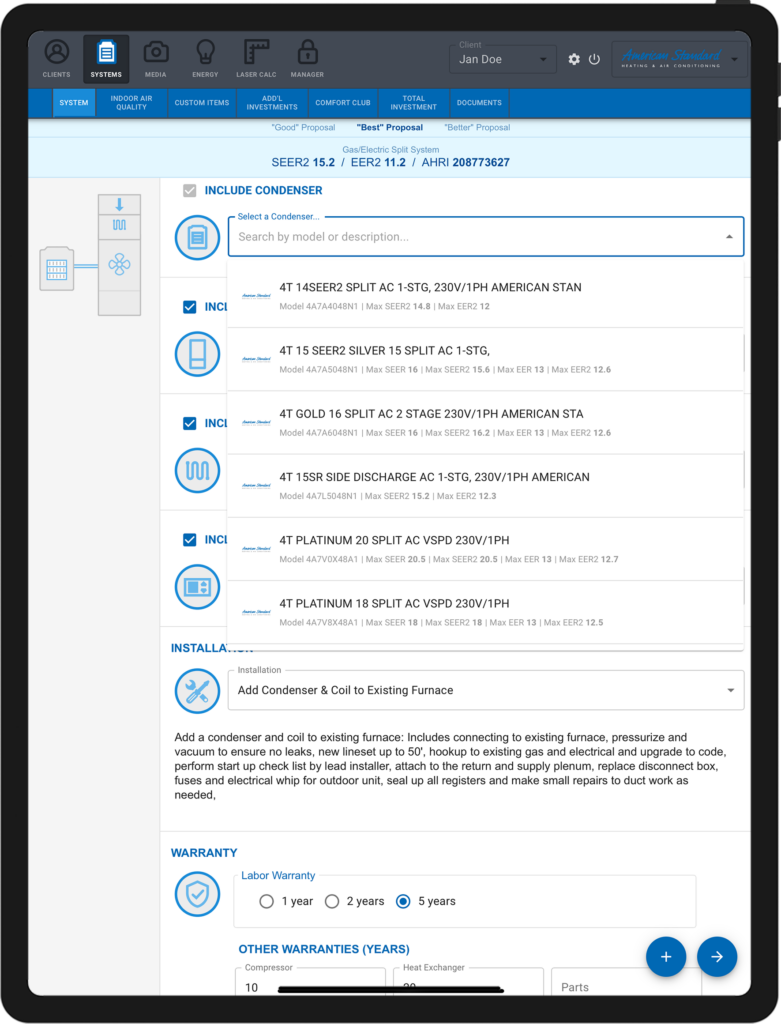Toggle the include checkbox beside the furnace icon

pos(189,307)
